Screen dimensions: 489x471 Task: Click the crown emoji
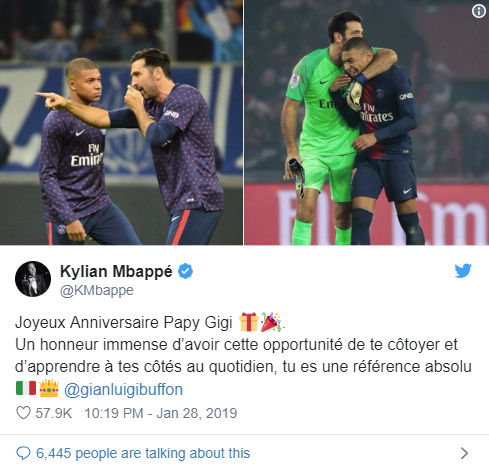49,388
